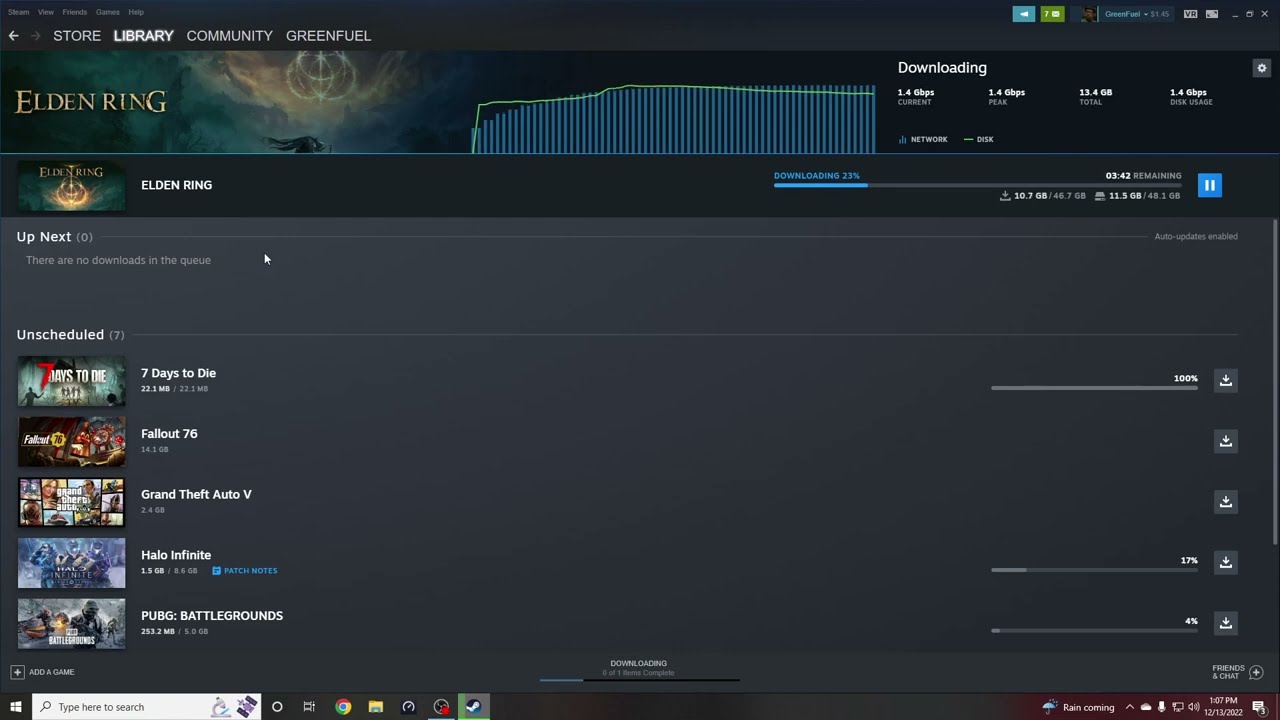Open the Windows notification center
This screenshot has height=720, width=1280.
1259,707
